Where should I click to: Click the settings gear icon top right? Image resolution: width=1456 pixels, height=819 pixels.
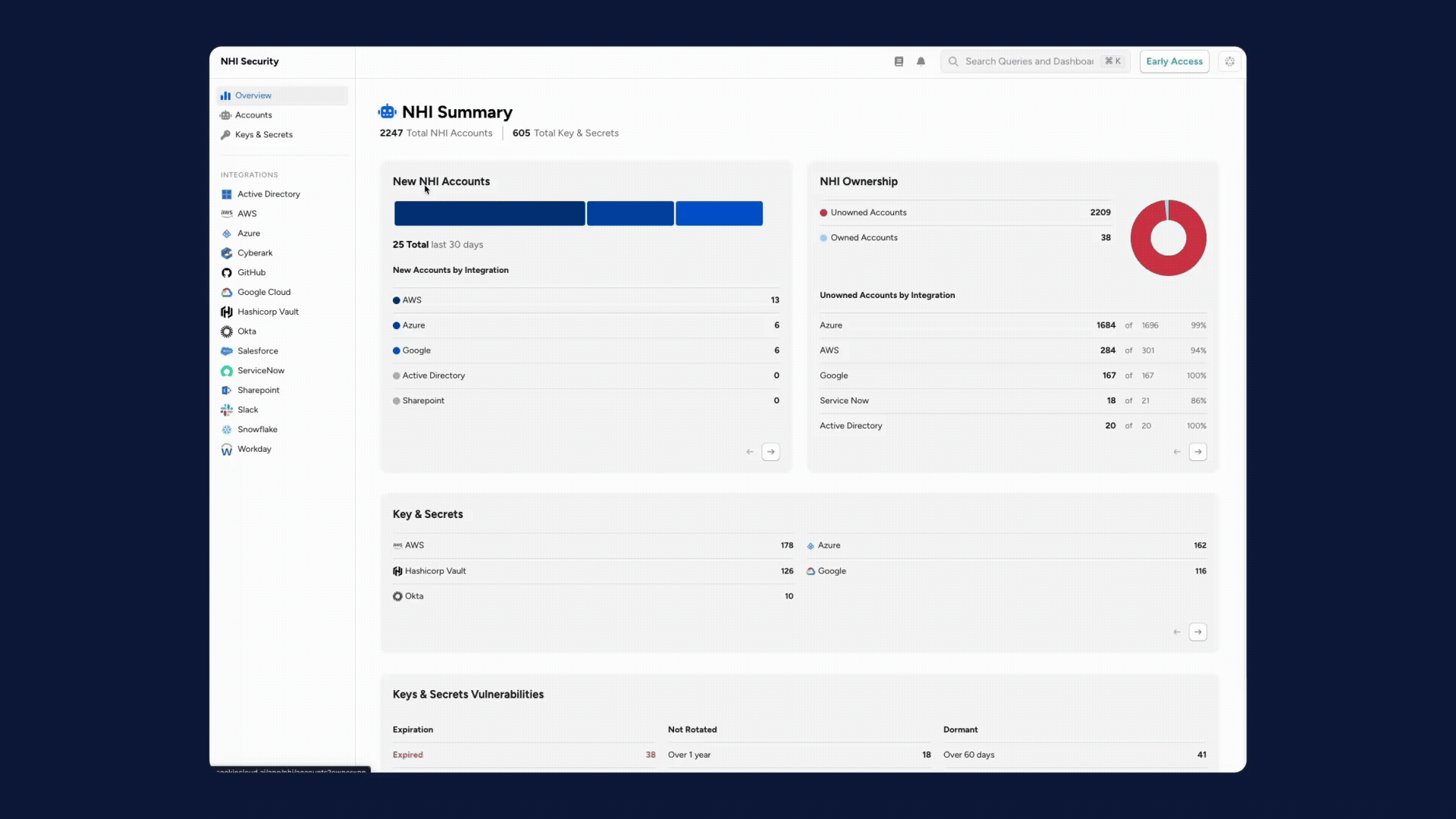[x=1229, y=61]
